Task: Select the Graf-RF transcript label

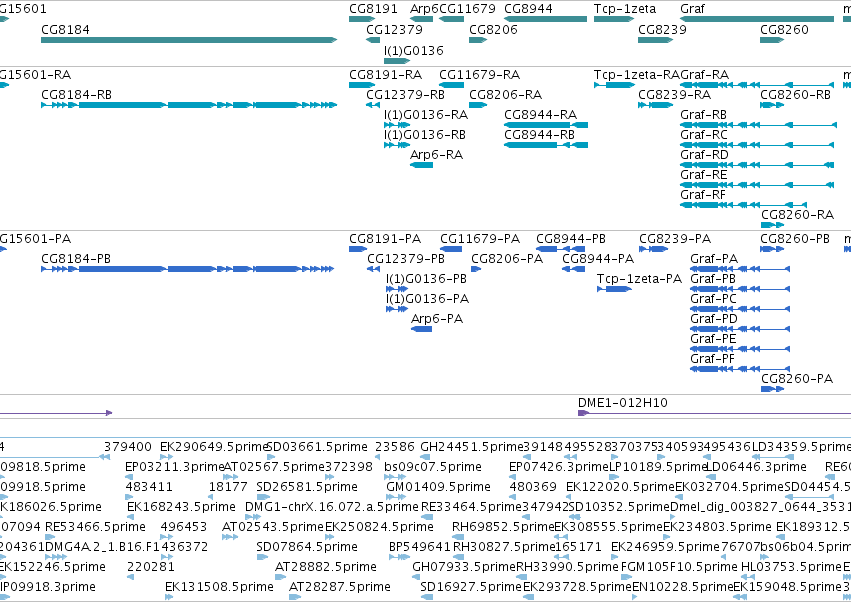Action: click(x=703, y=194)
